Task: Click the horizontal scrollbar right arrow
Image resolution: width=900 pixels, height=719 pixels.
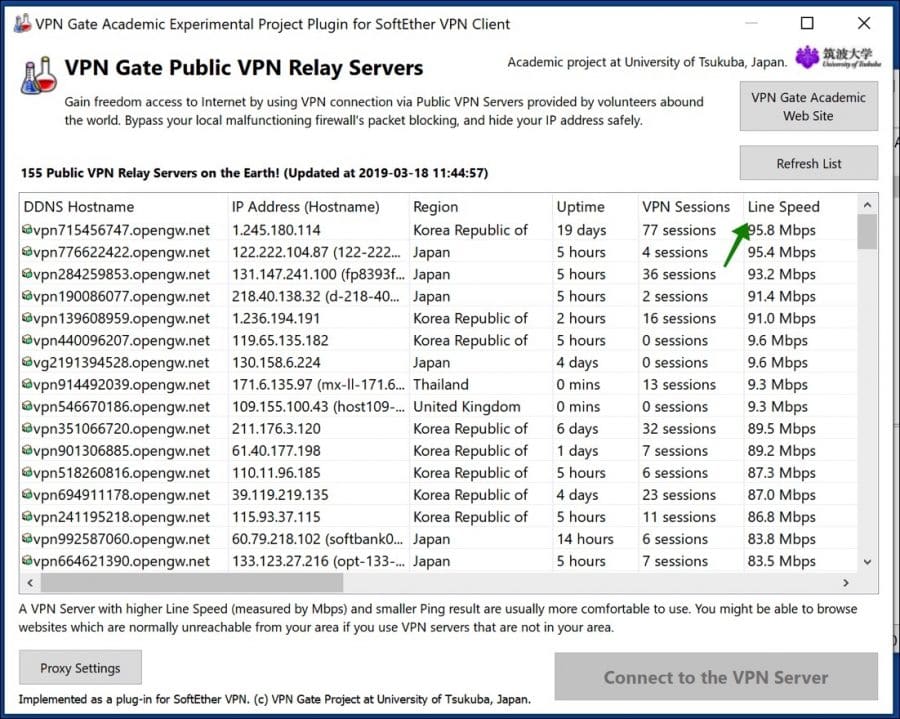Action: point(845,582)
